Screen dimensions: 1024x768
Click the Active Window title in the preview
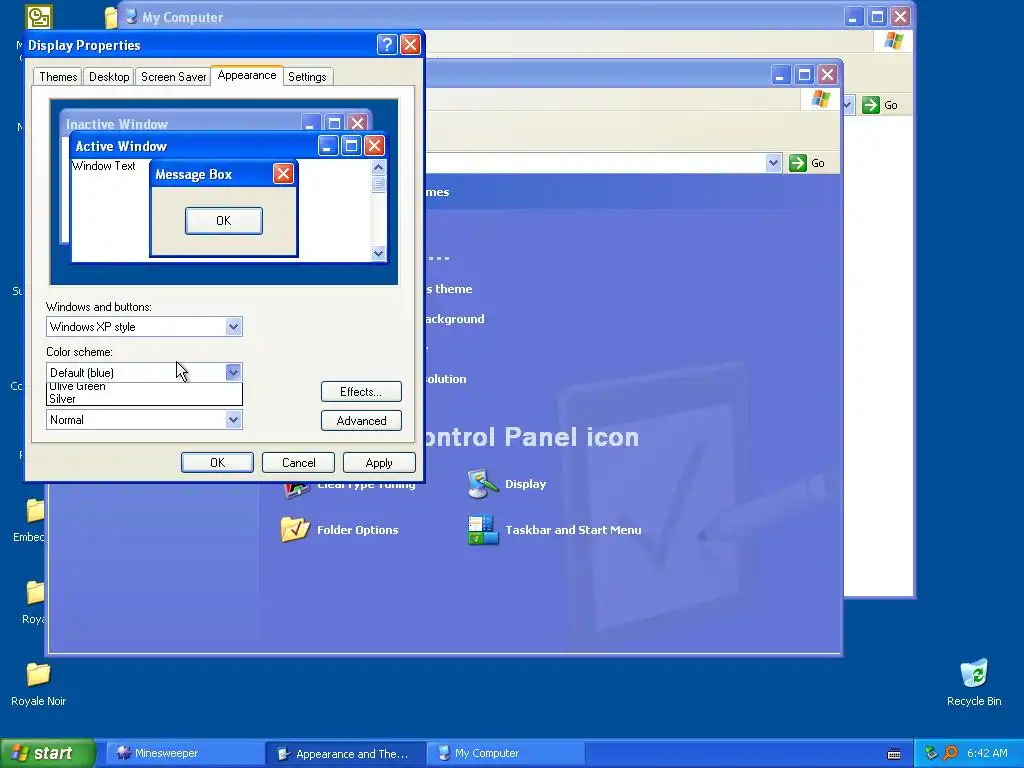pos(121,146)
